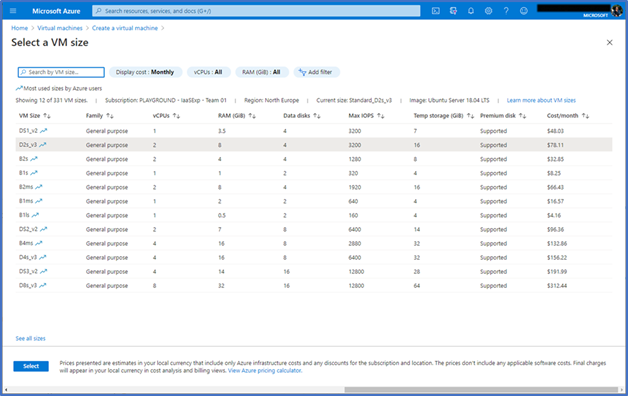
Task: Select the B2ms size name
Action: point(26,187)
